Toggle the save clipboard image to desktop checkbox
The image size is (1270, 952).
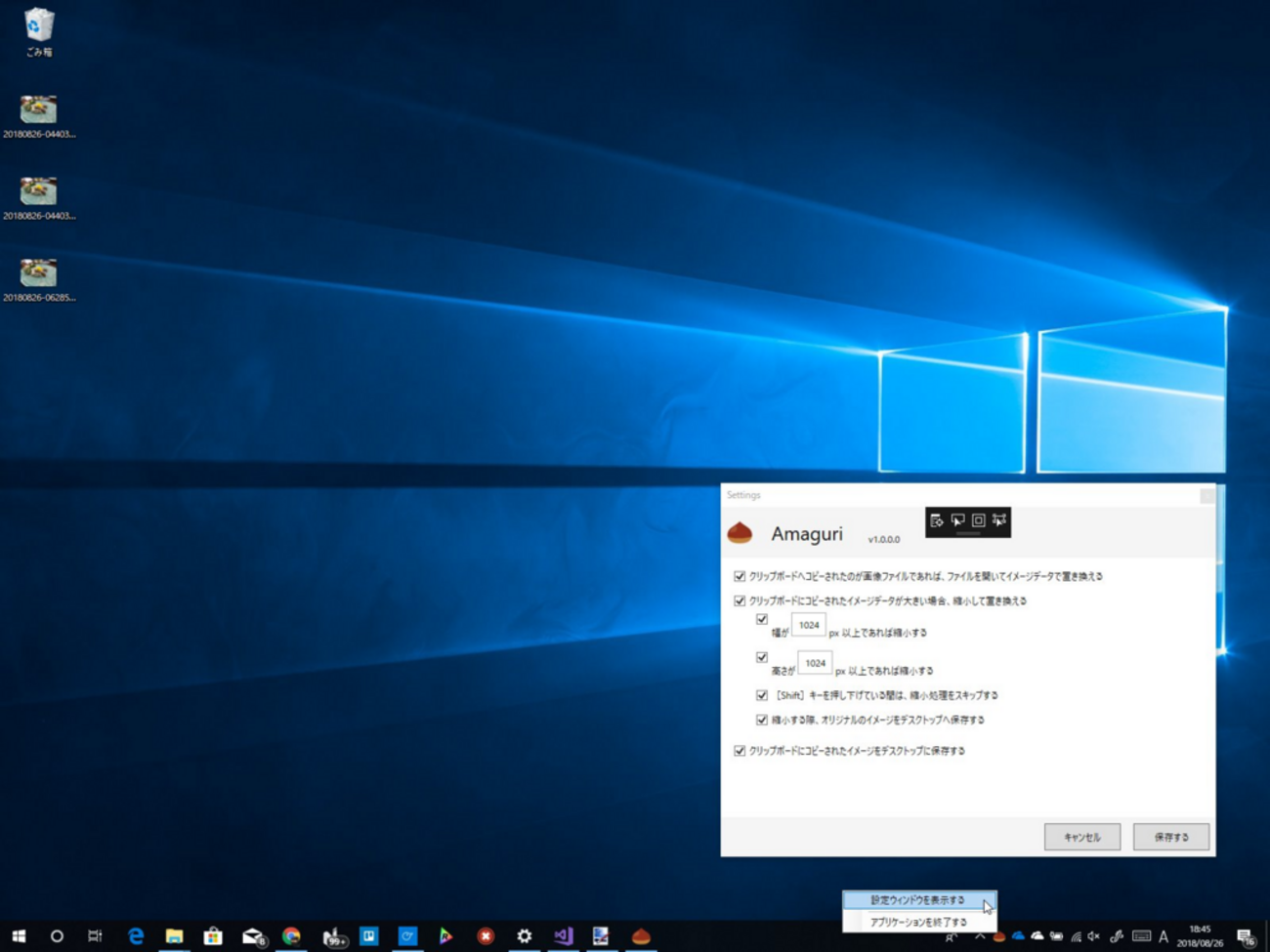(x=740, y=751)
